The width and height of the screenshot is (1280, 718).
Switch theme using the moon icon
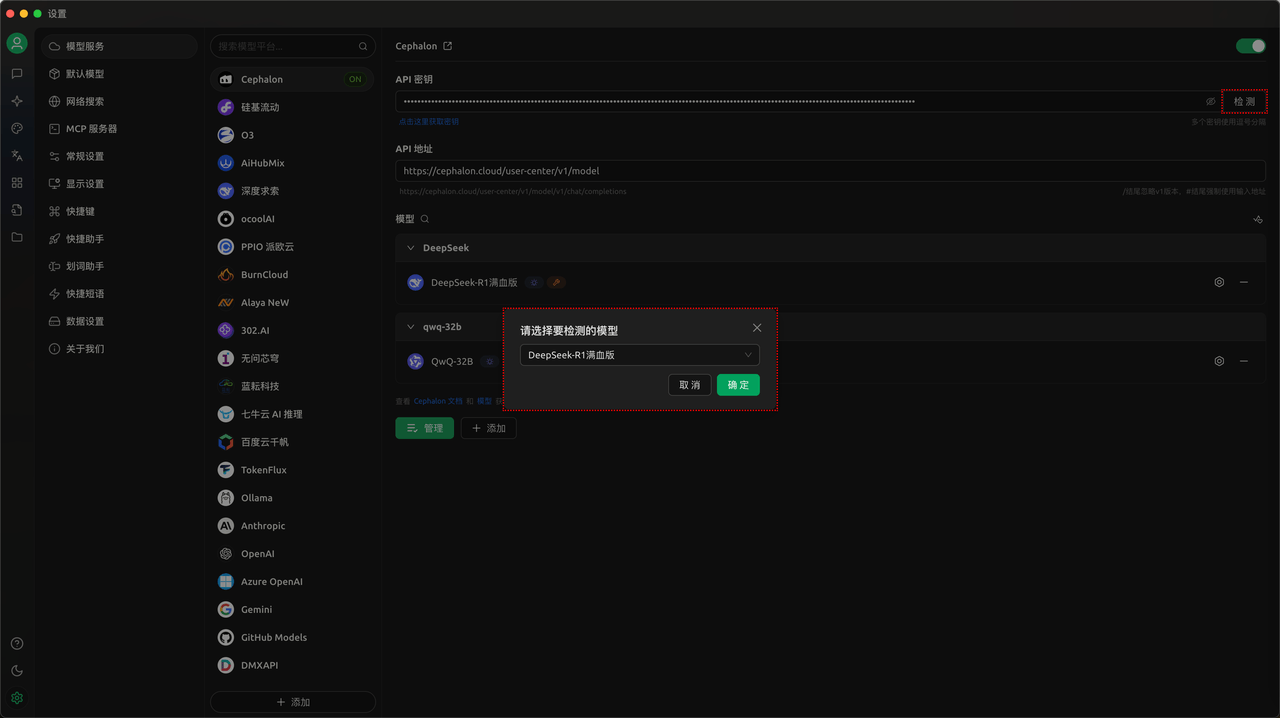(x=17, y=671)
